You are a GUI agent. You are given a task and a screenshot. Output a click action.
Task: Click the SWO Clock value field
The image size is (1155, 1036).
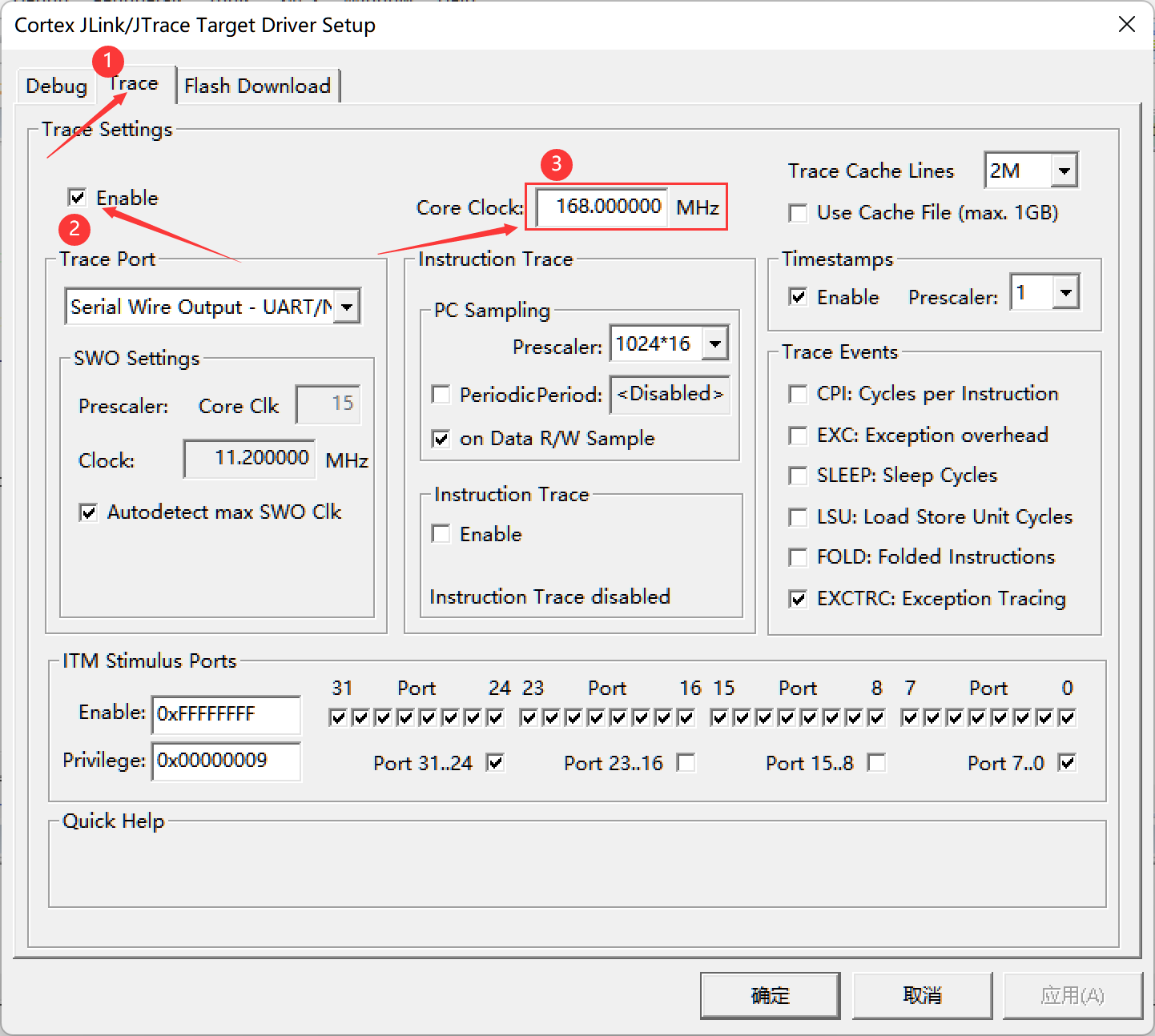click(249, 459)
